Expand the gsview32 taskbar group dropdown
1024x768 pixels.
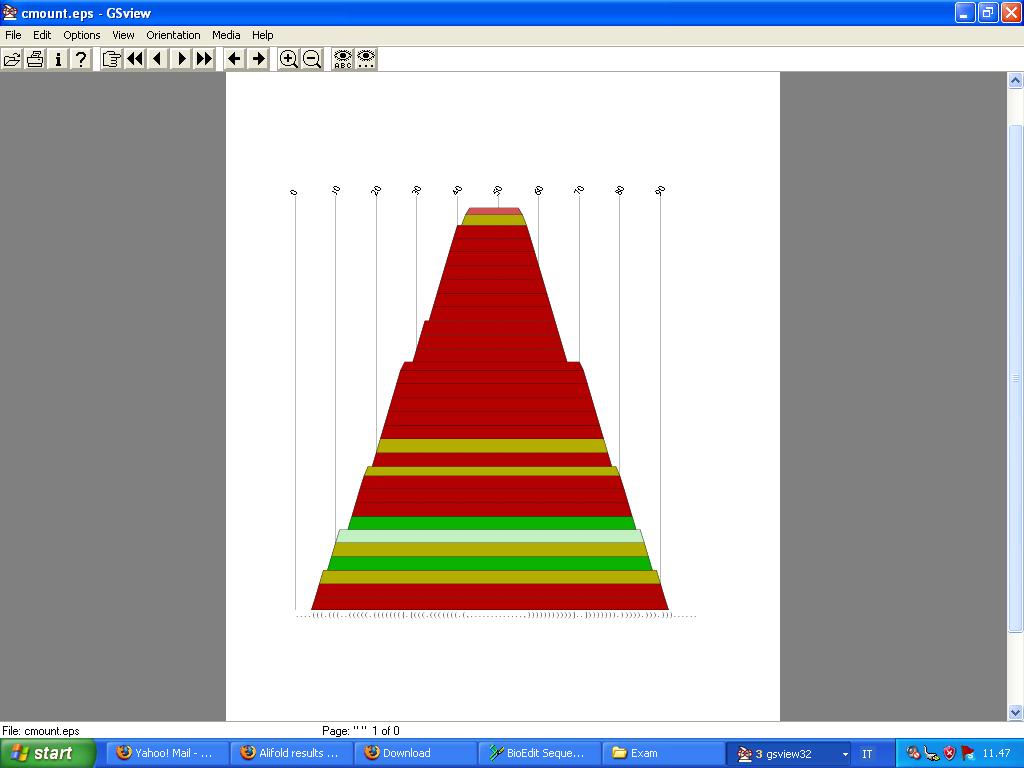tap(845, 754)
